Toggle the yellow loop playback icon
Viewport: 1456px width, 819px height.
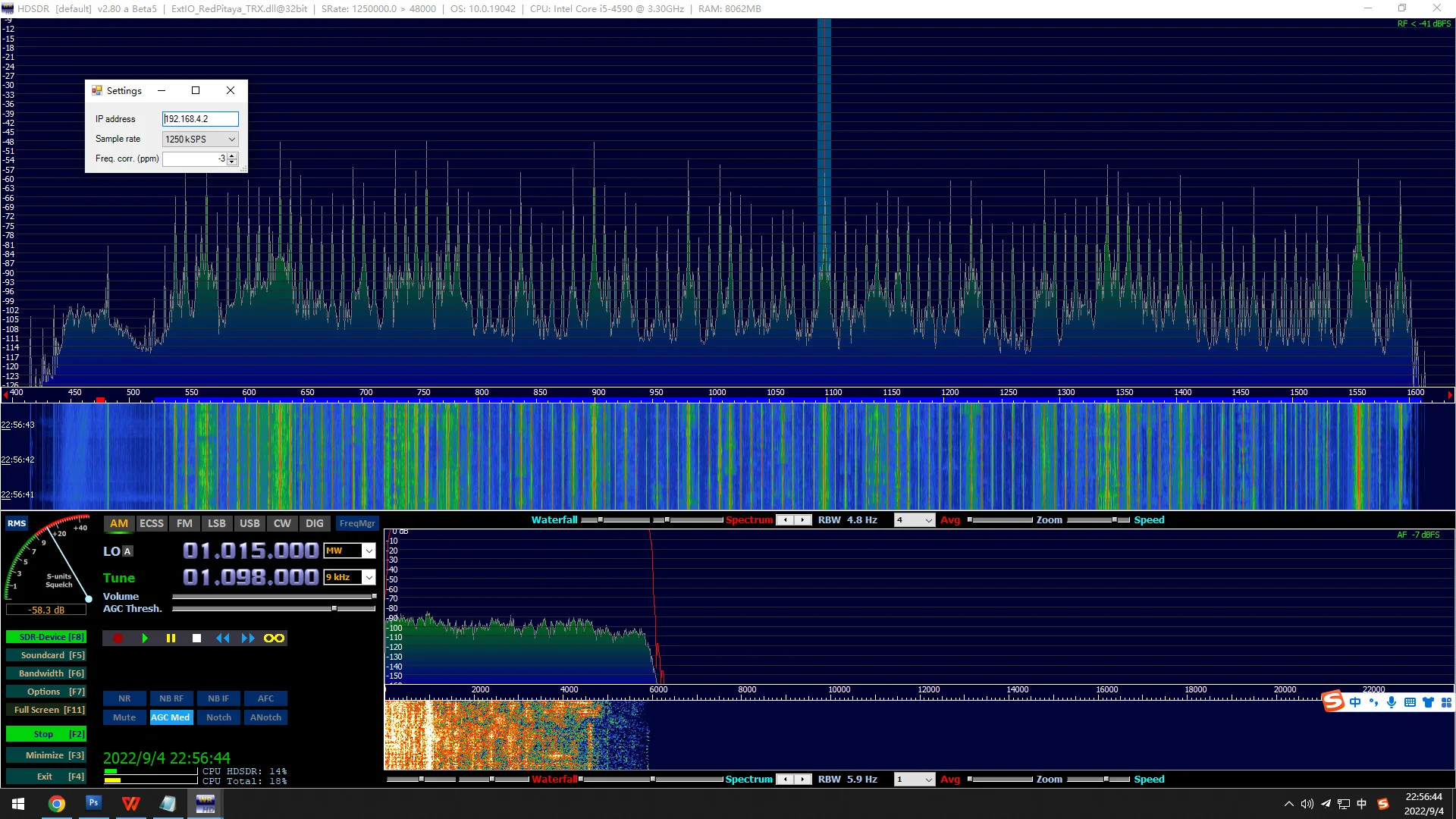pyautogui.click(x=274, y=639)
